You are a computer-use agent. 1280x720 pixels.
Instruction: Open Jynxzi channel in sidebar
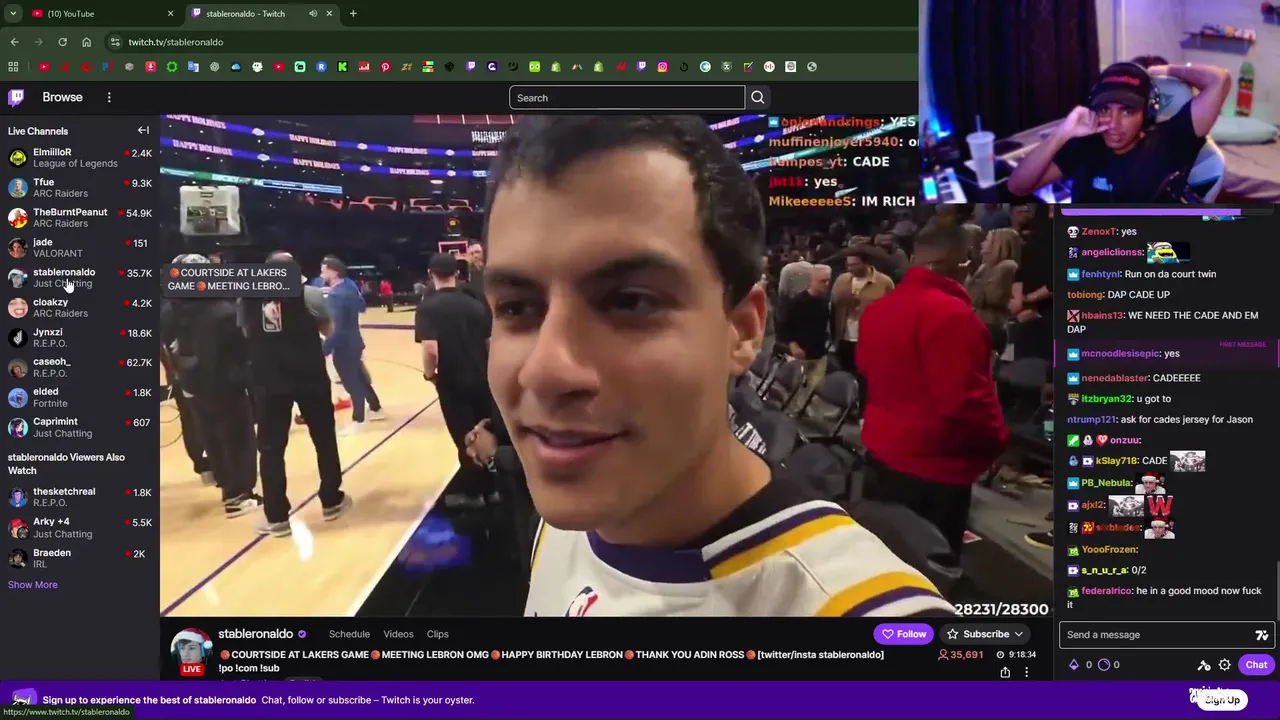[x=80, y=338]
